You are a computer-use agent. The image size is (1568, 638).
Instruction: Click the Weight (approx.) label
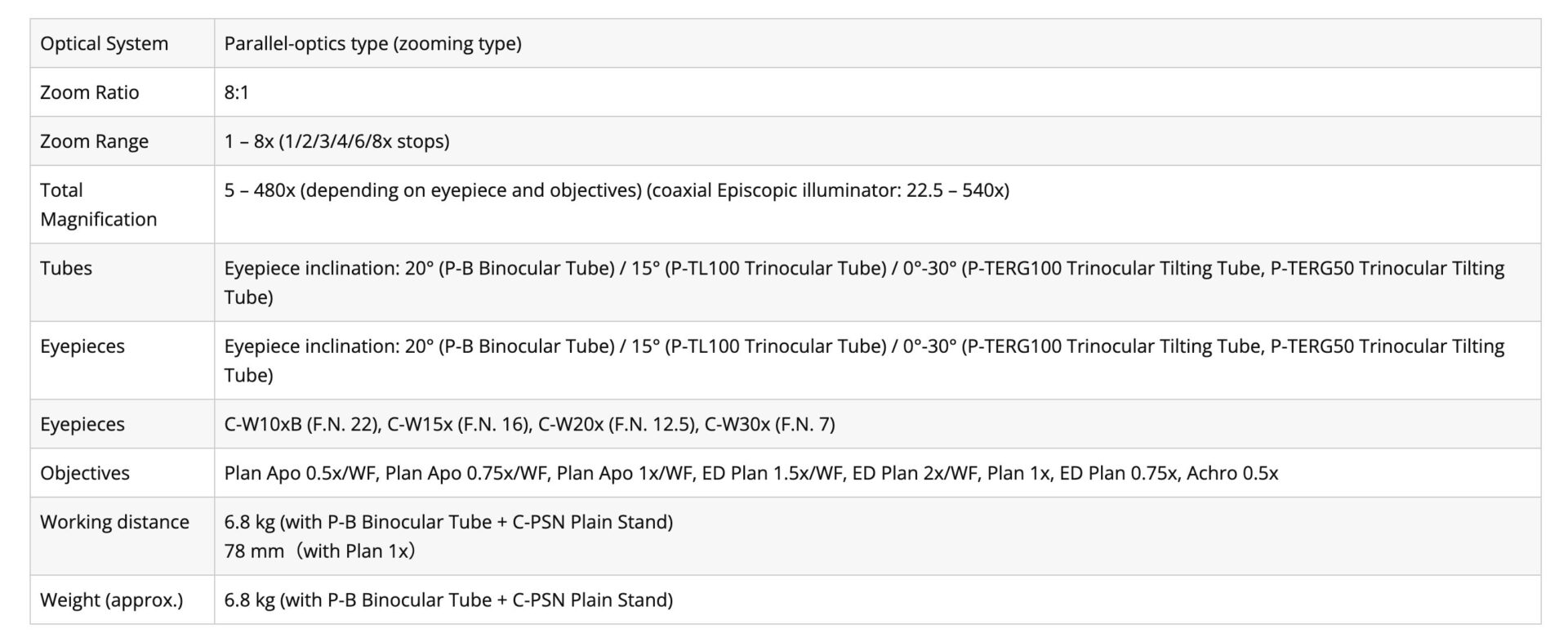(111, 600)
